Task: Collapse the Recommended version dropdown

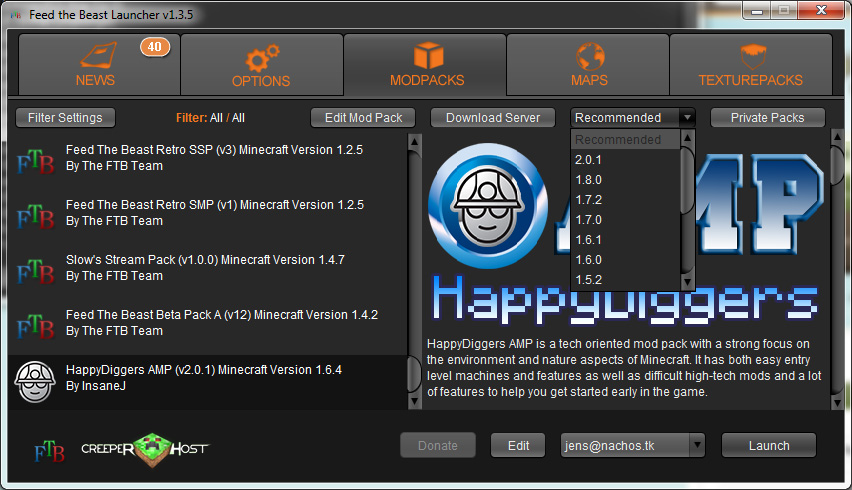Action: pos(686,118)
